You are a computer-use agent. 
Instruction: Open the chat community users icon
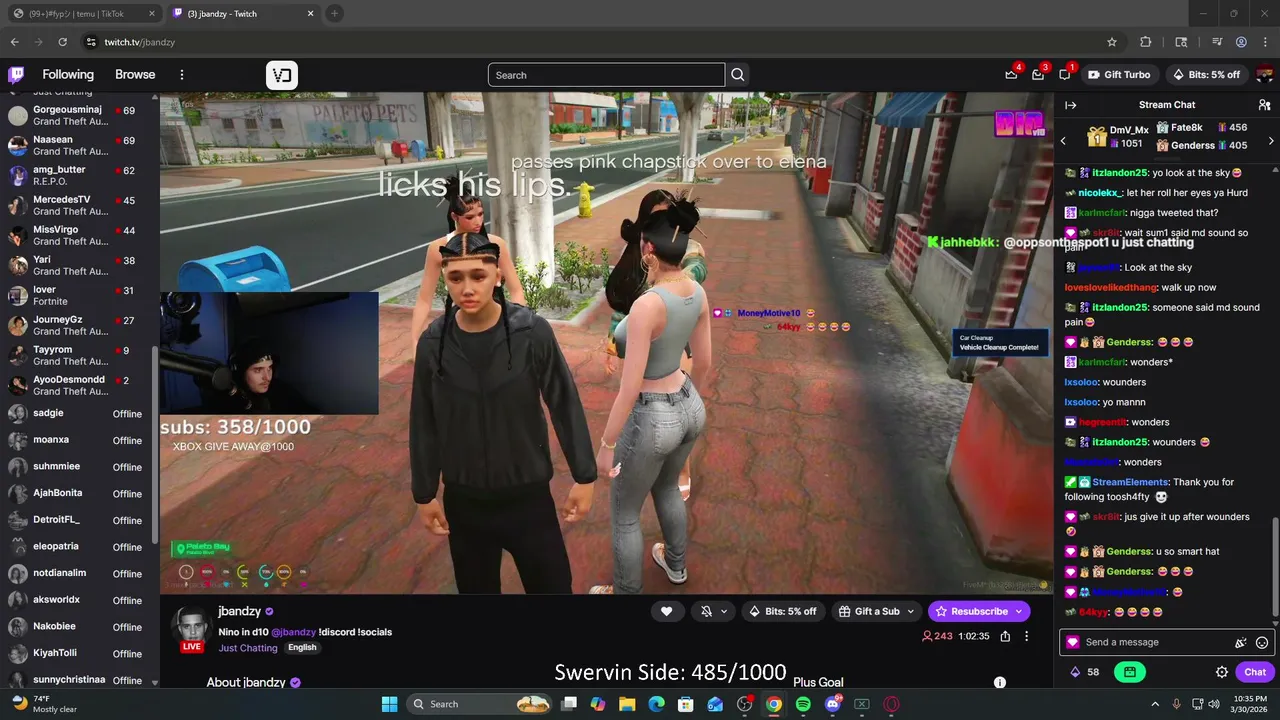(x=1264, y=105)
